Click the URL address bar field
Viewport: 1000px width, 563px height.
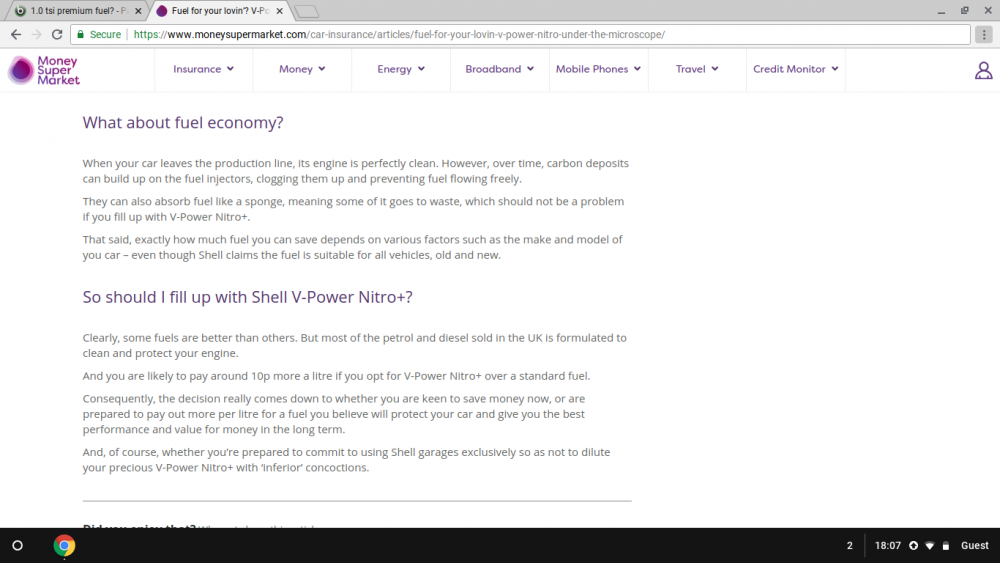pos(520,34)
